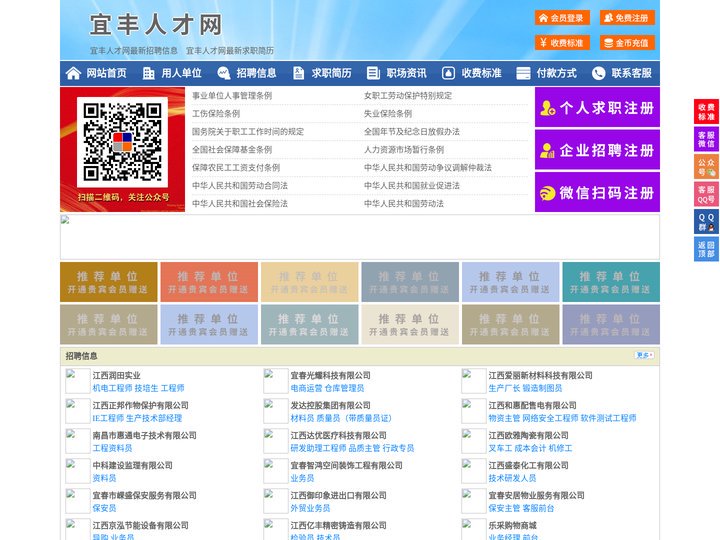
Task: Open the 失业保险条例 link
Action: tap(388, 113)
